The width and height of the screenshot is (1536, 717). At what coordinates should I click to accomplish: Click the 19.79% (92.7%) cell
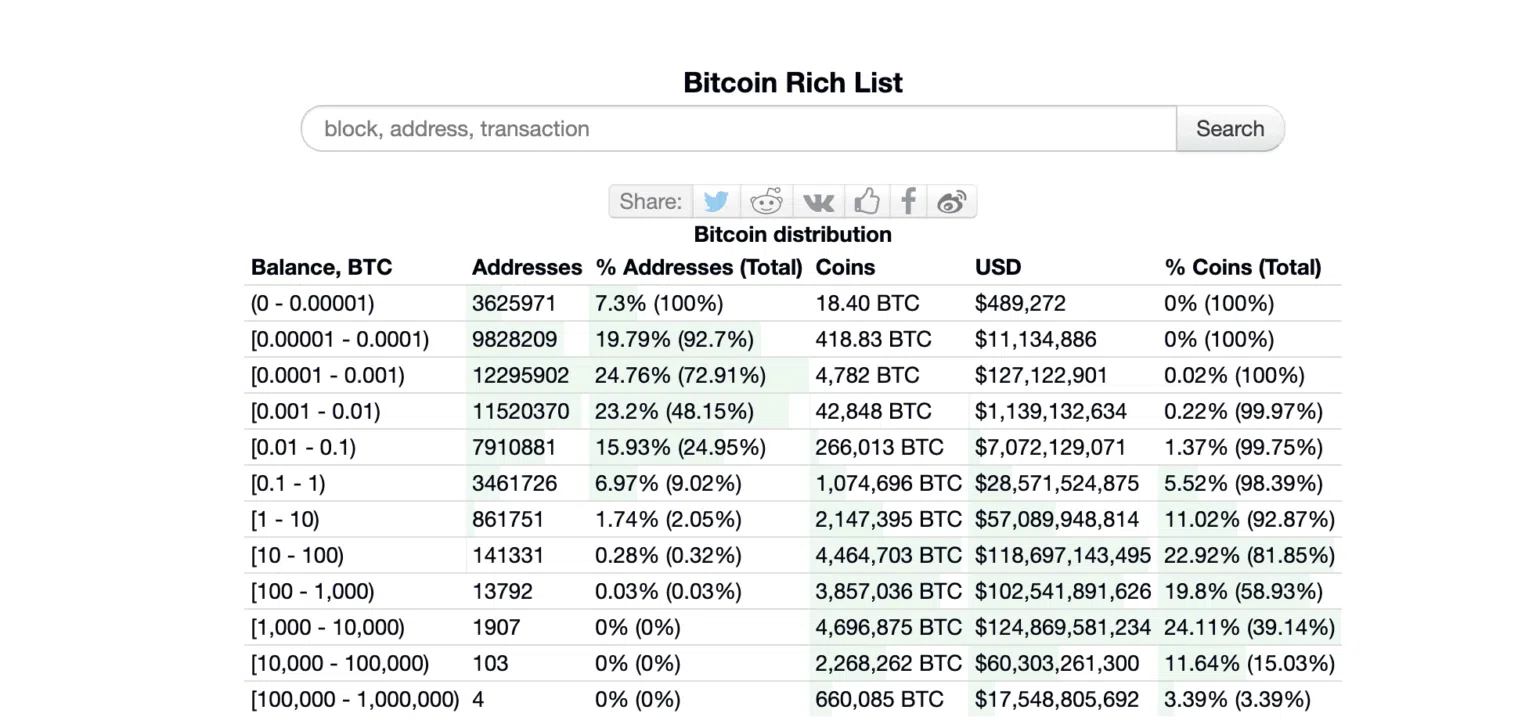(674, 339)
